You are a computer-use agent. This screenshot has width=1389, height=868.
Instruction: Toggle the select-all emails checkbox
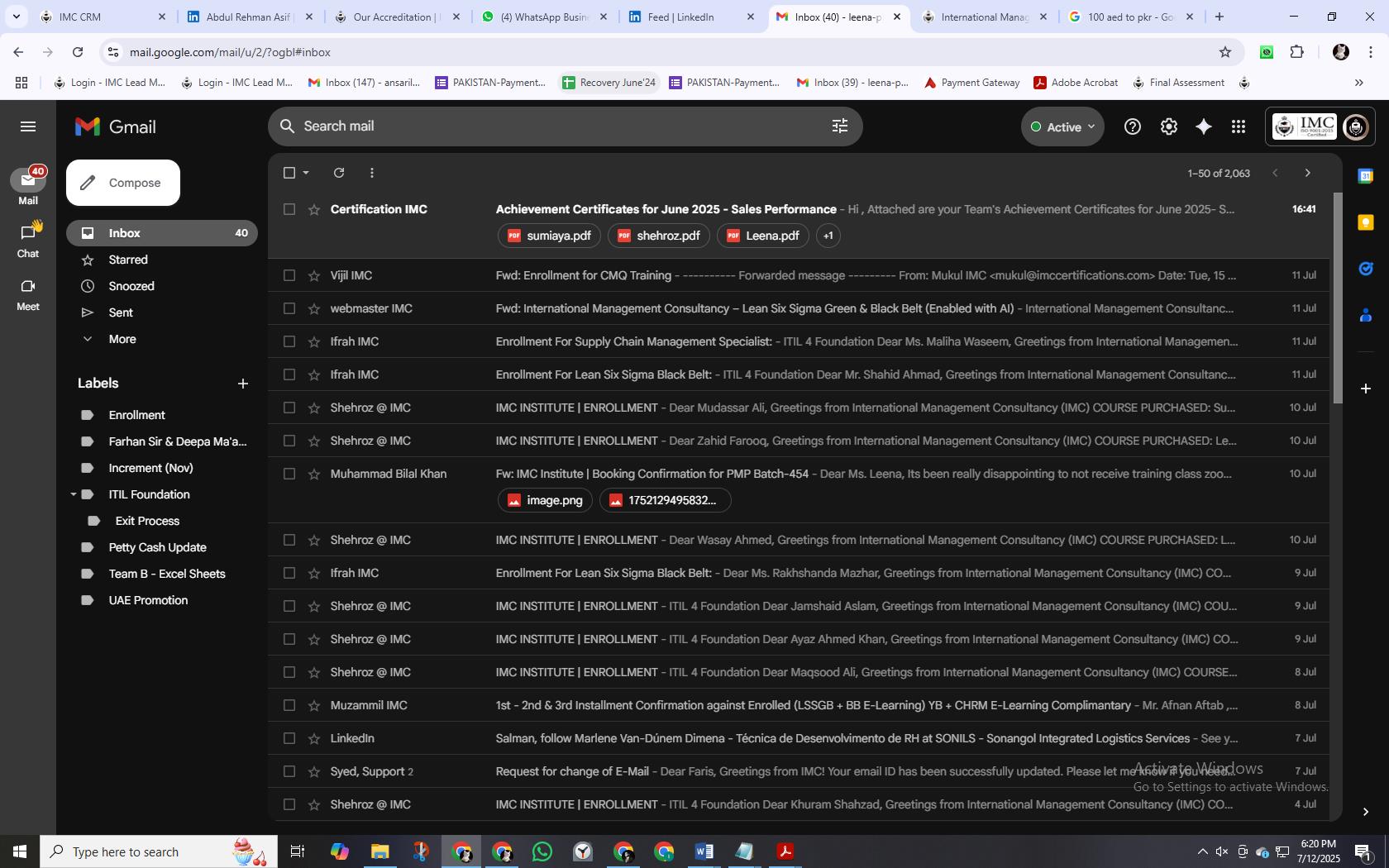(289, 173)
